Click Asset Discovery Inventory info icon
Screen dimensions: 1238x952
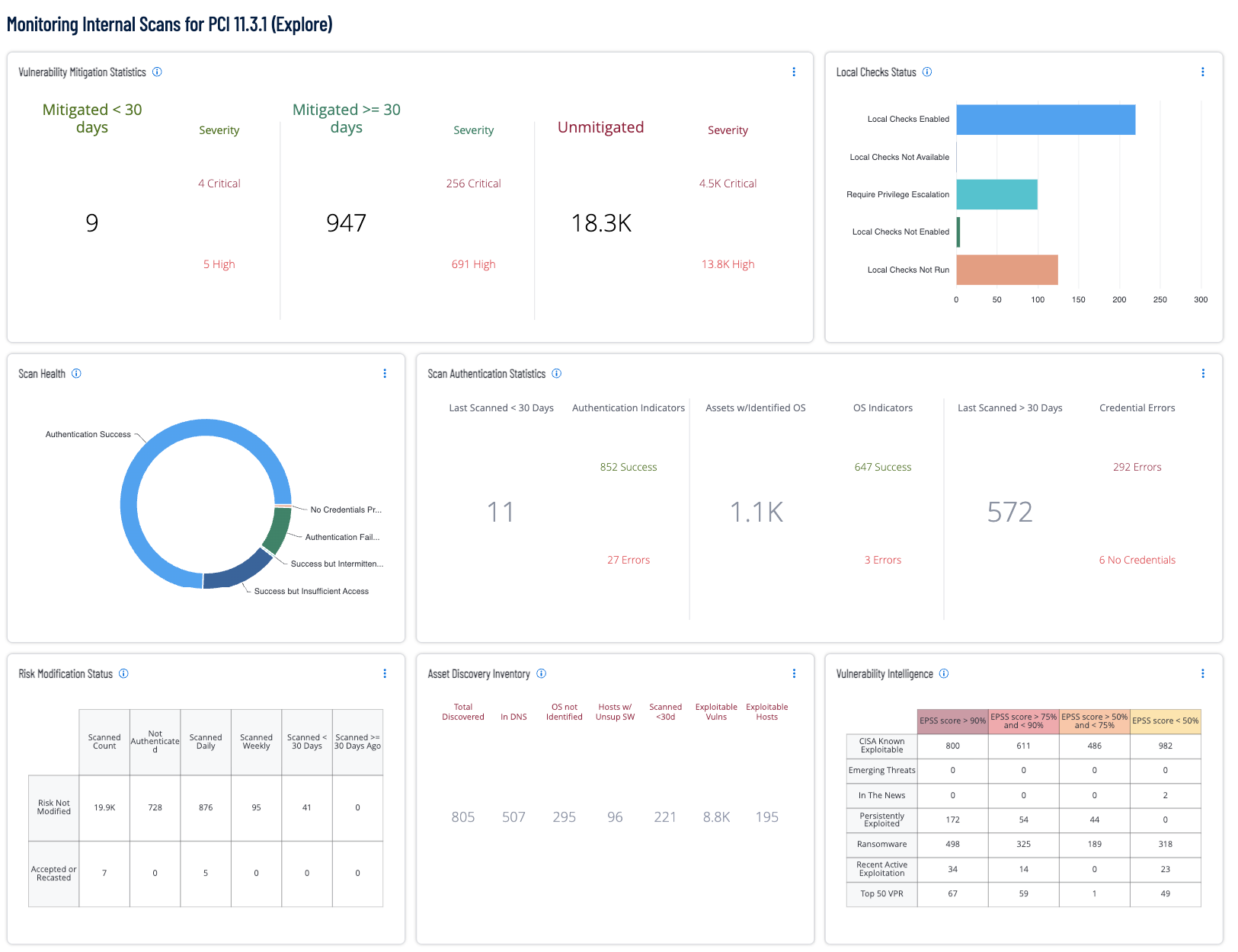(541, 674)
